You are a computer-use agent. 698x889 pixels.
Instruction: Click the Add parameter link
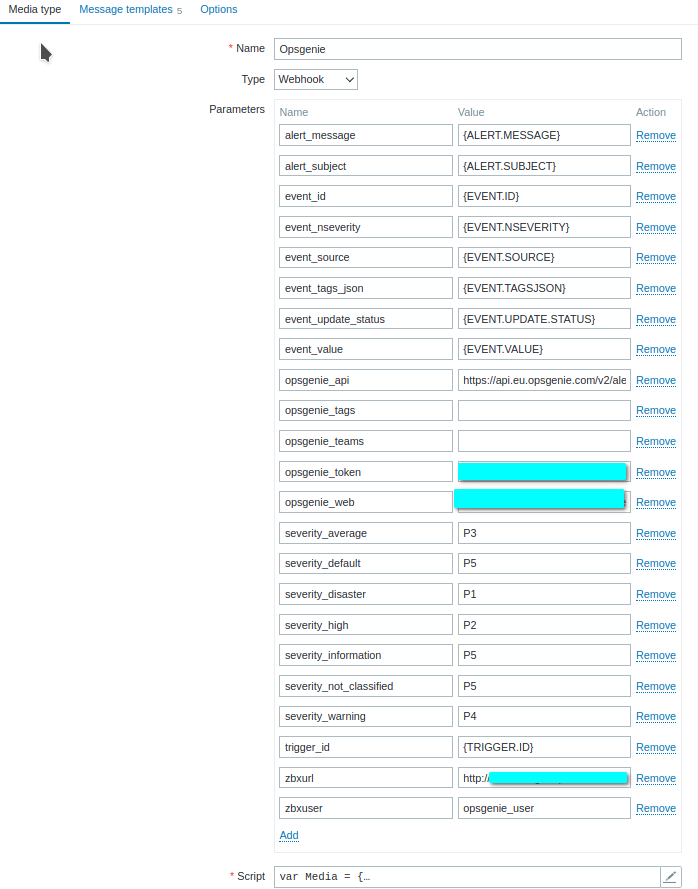[x=288, y=835]
